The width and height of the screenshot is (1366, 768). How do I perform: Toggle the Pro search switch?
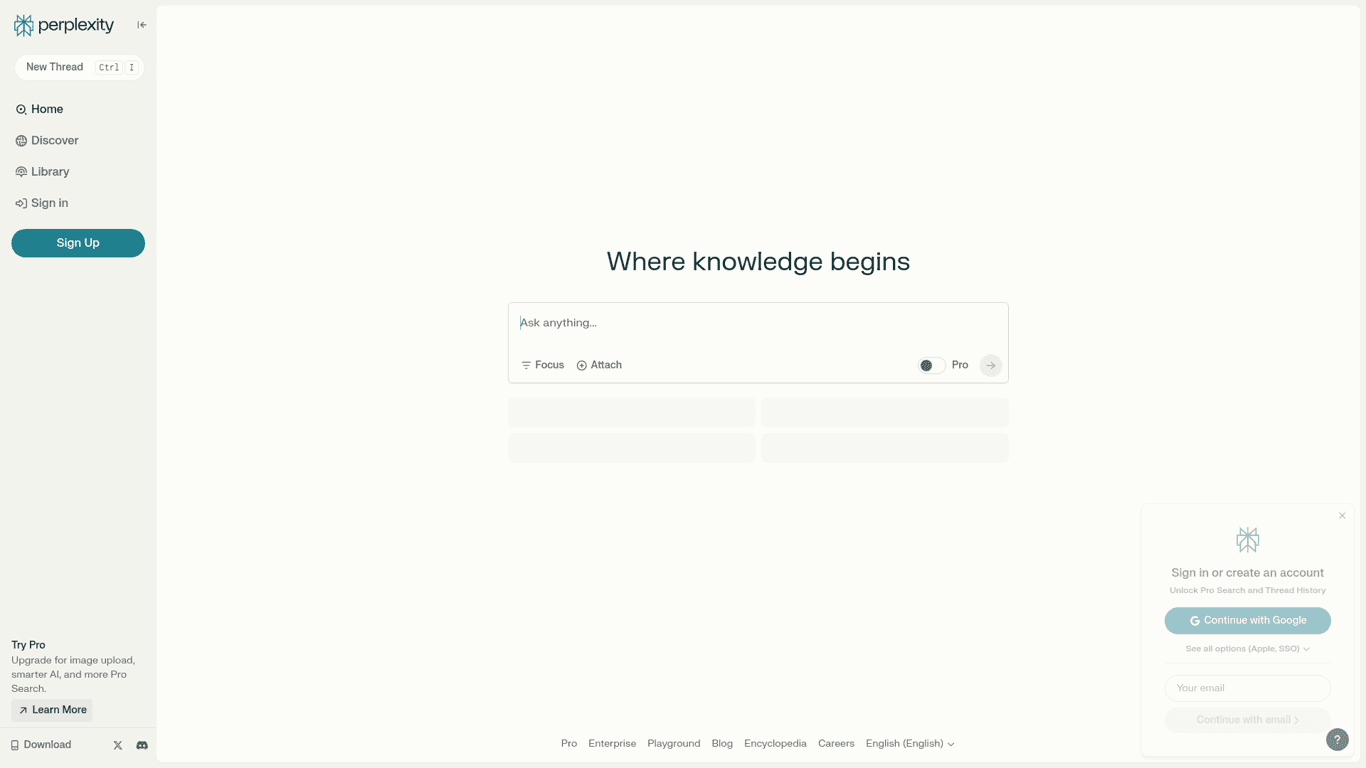(x=931, y=366)
